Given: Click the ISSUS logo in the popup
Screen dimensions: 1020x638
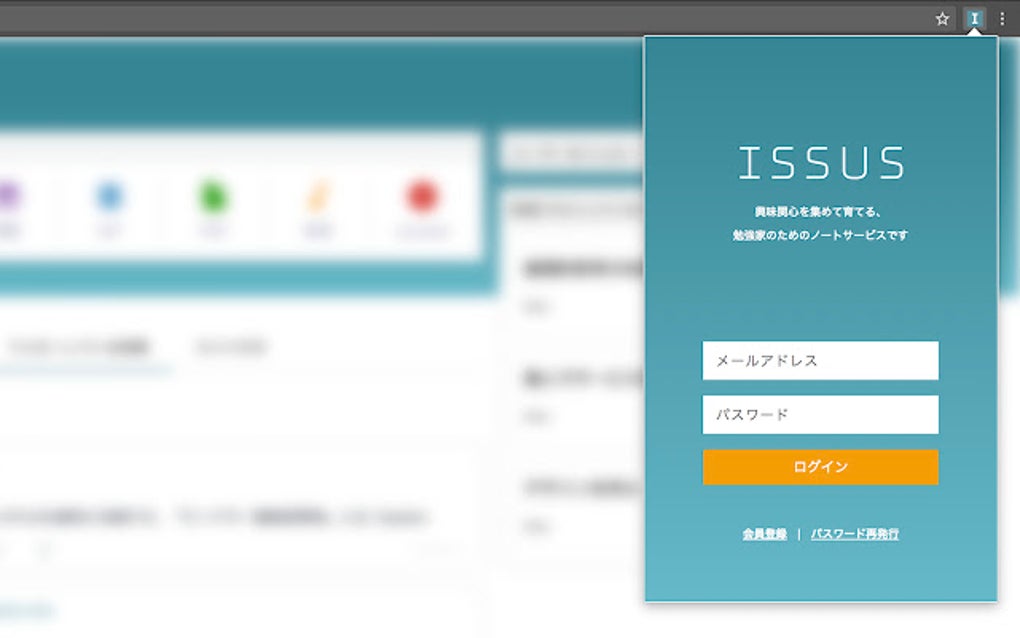Looking at the screenshot, I should 819,161.
